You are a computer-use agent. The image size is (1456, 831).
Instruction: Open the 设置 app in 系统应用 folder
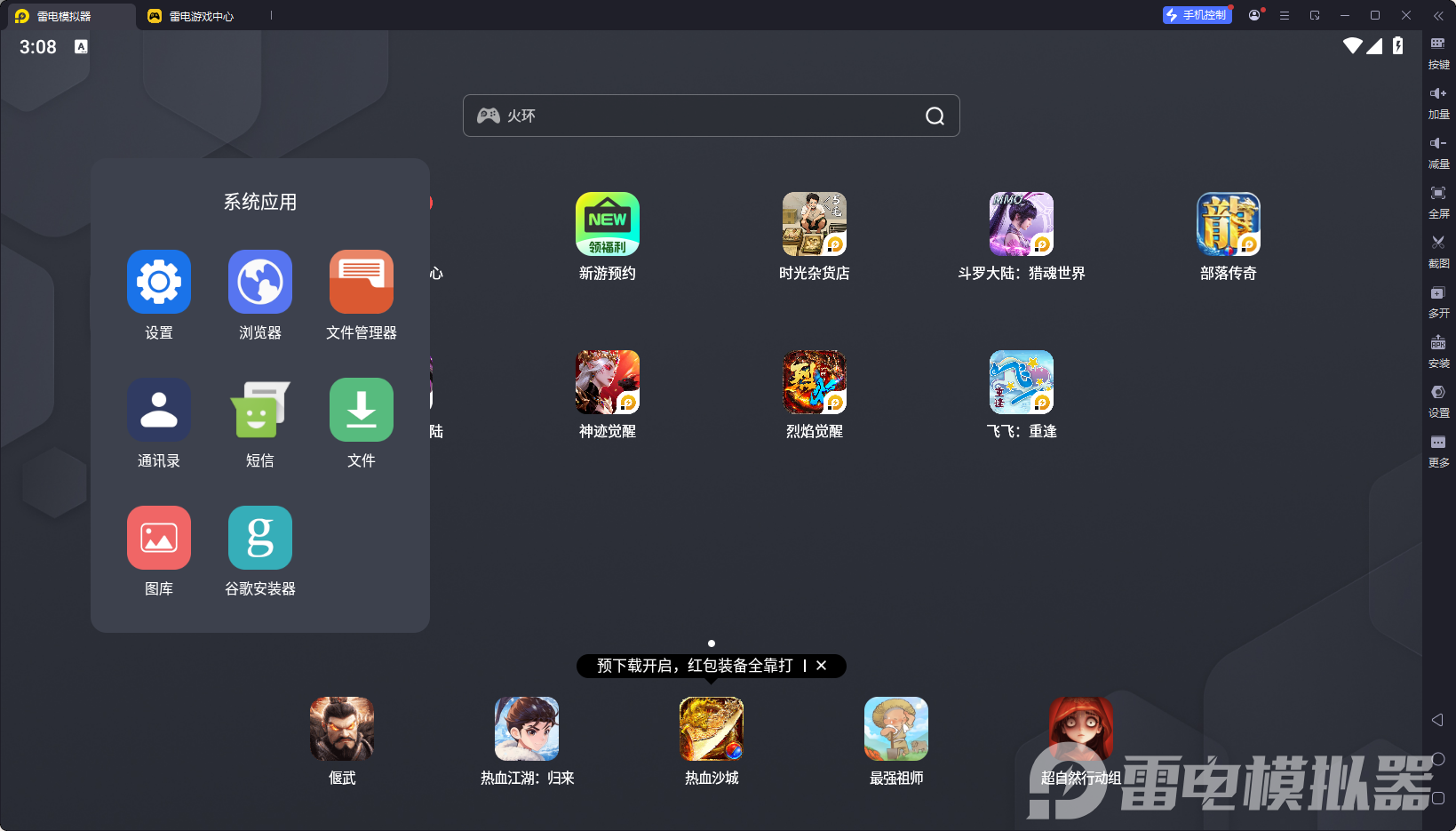[159, 282]
